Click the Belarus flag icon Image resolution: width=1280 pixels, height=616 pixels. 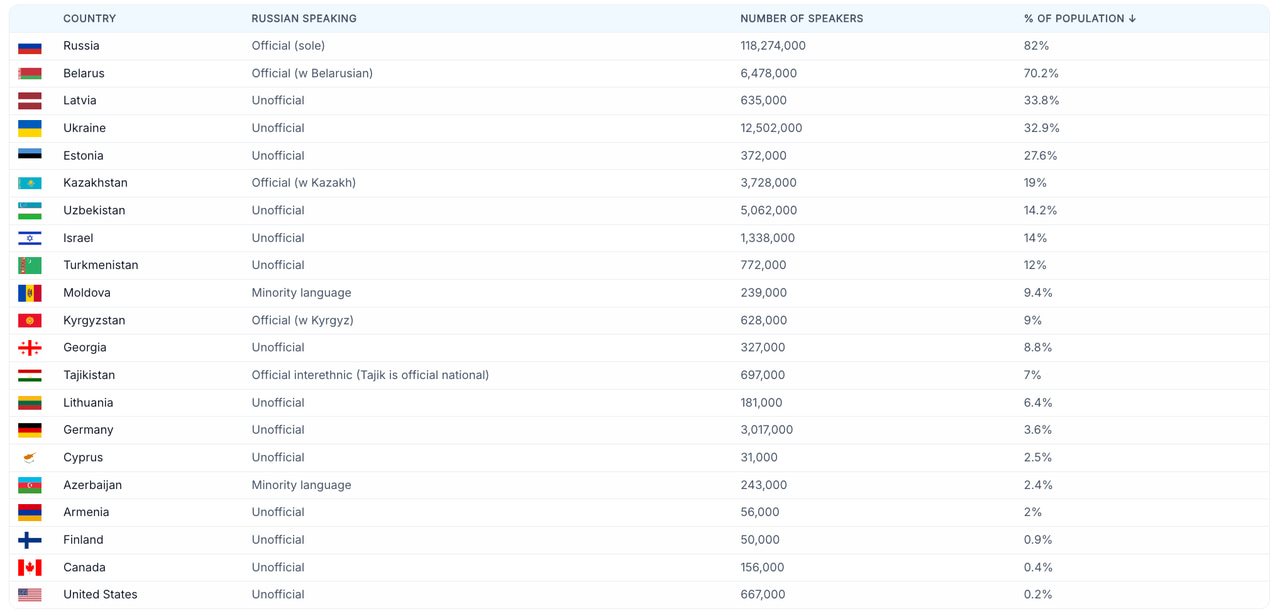(x=30, y=74)
